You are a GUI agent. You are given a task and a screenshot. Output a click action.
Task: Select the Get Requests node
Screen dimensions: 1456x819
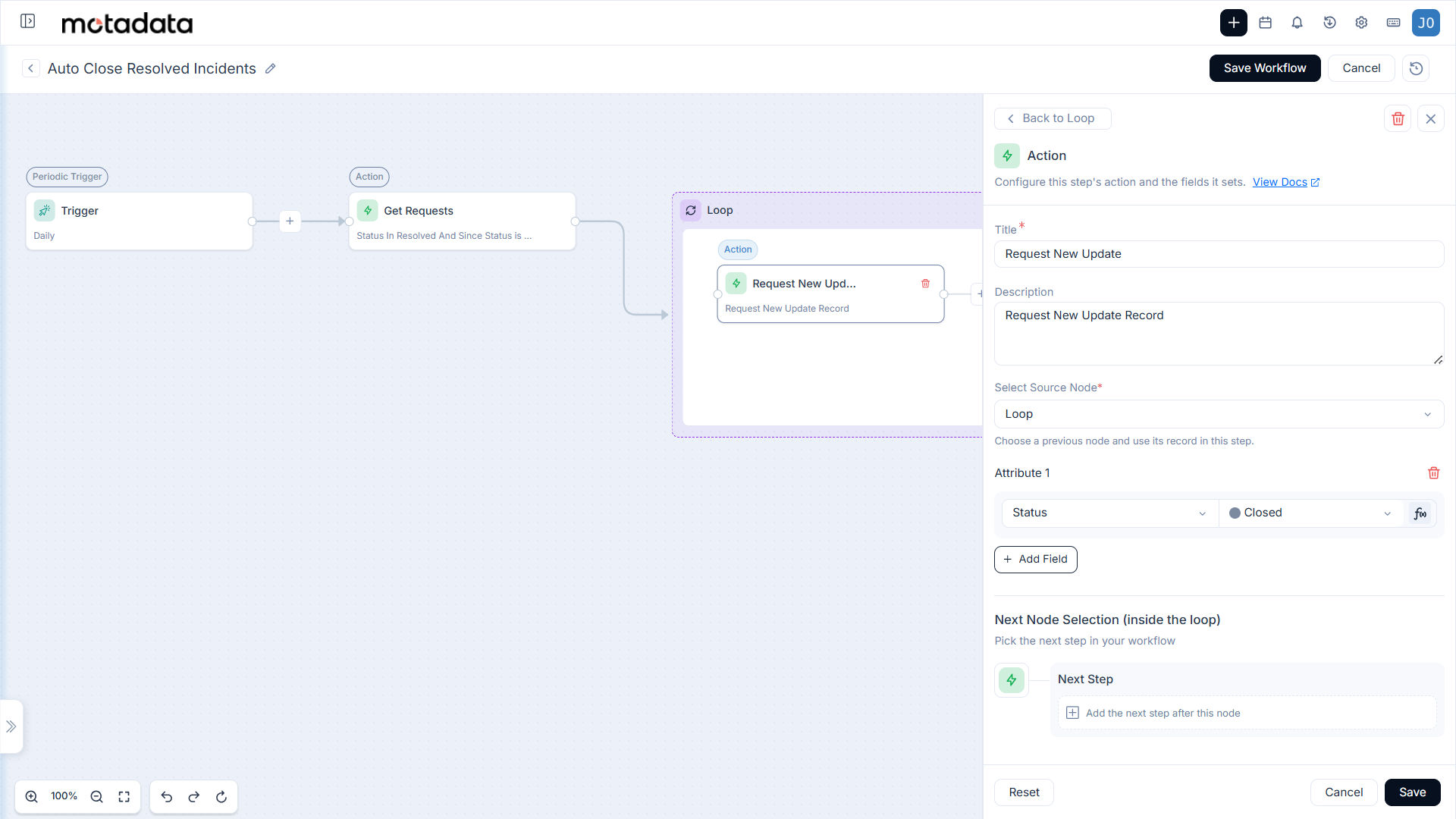462,221
